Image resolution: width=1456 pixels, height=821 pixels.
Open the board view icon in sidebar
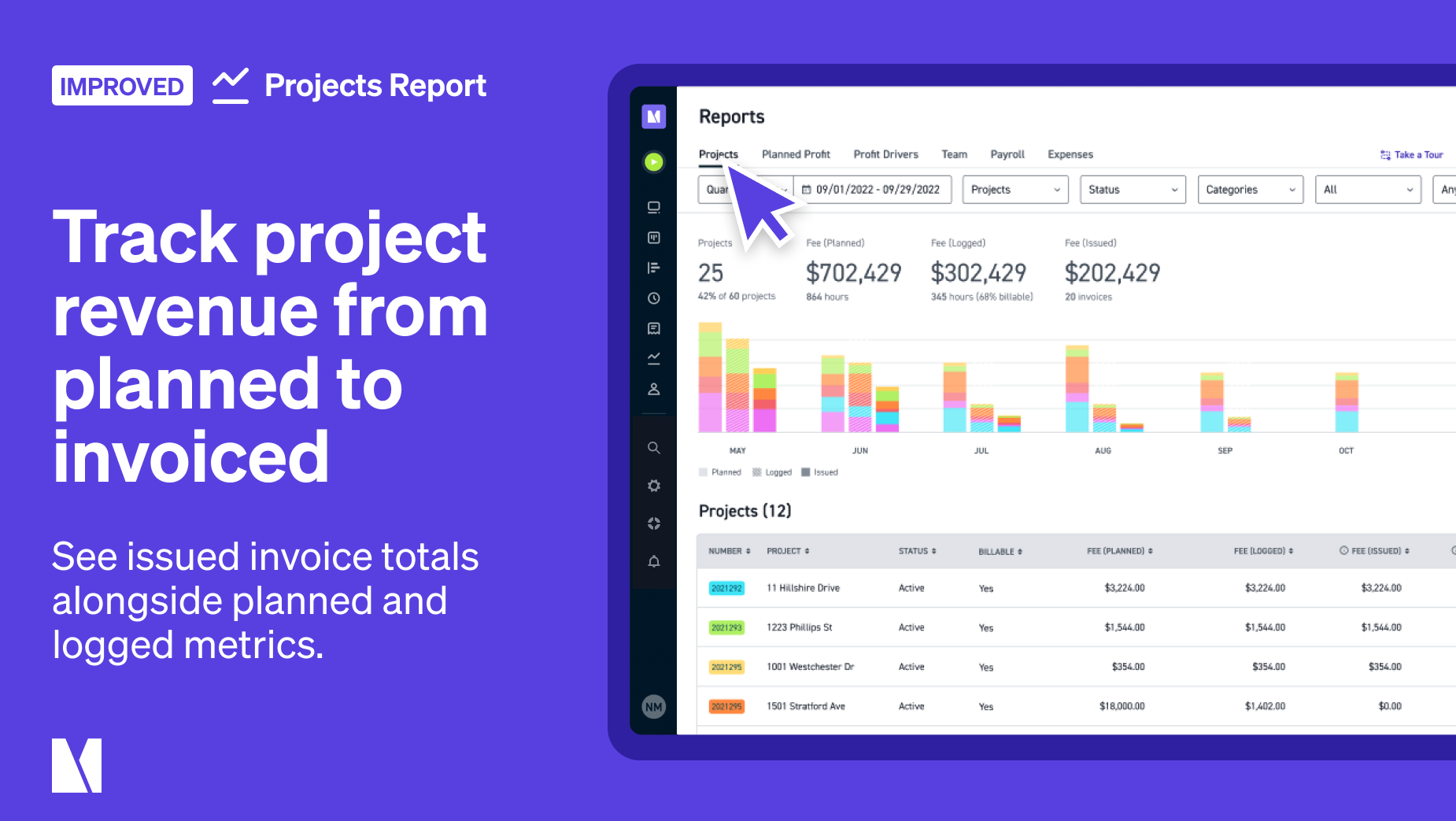coord(653,238)
